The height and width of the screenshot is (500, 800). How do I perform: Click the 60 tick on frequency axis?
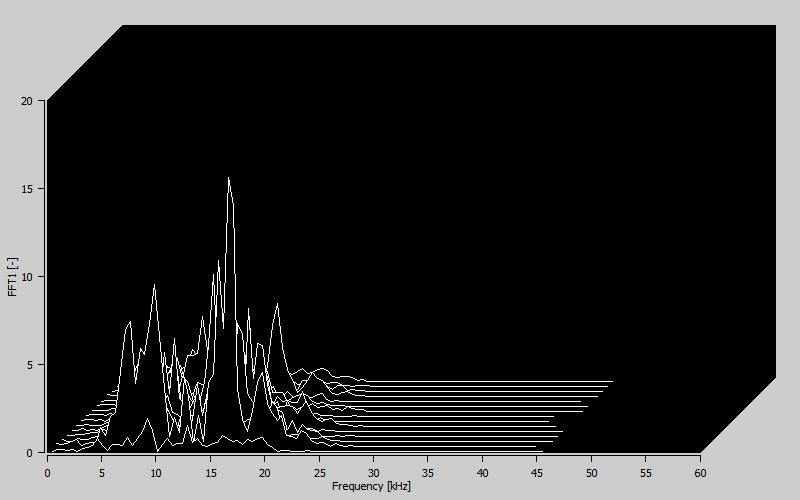[x=700, y=472]
